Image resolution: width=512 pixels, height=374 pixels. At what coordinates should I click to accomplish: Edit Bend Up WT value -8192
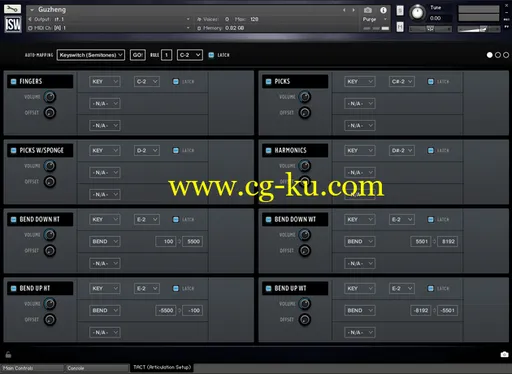(421, 310)
